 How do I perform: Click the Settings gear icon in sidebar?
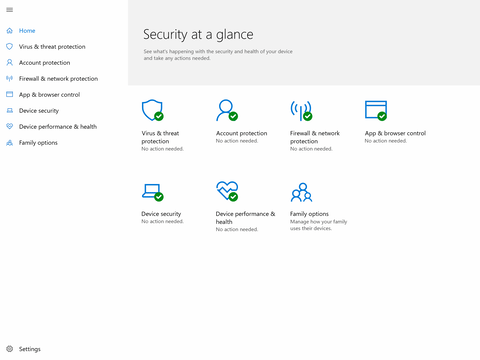click(10, 349)
